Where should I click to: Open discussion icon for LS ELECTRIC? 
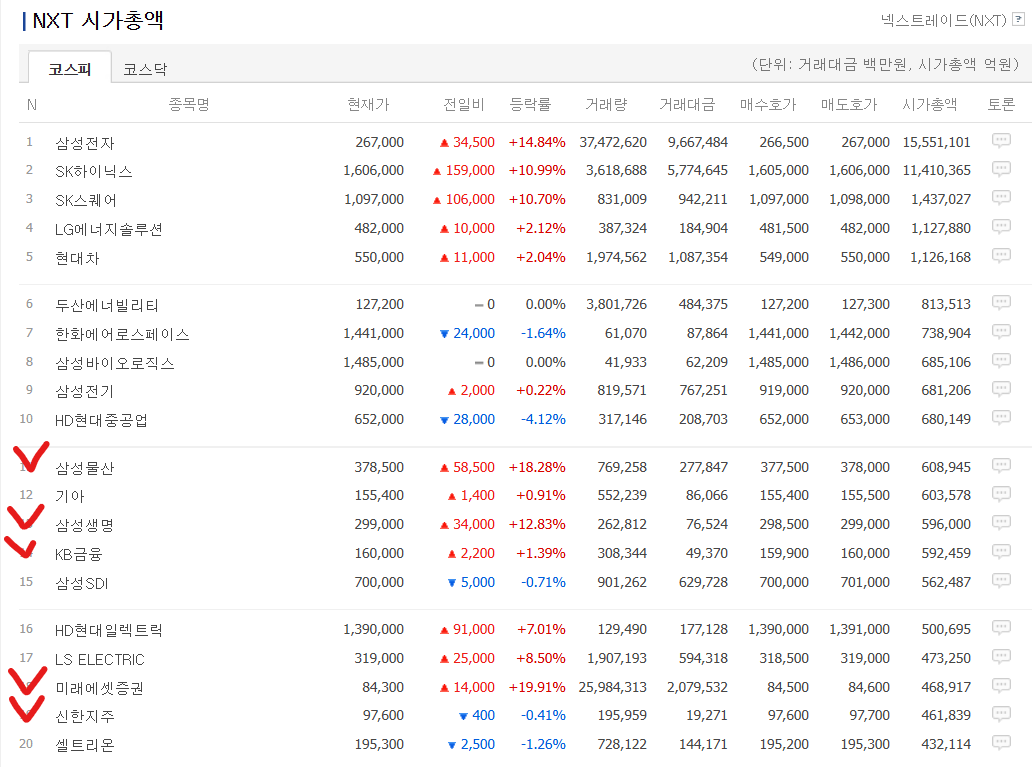[1000, 657]
